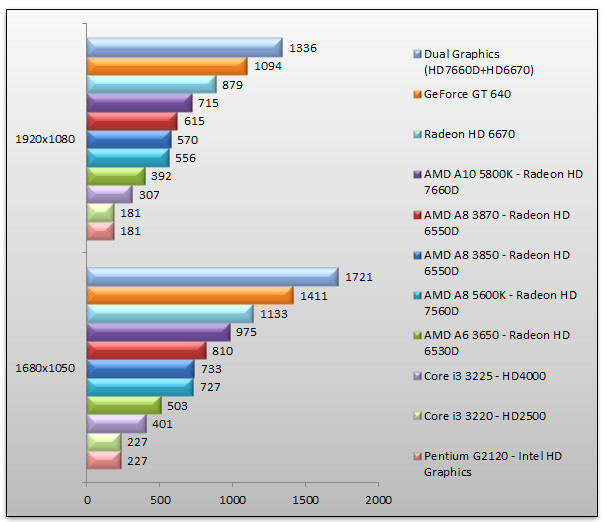The height and width of the screenshot is (522, 607).
Task: Click the Core i3 3220 - HD2500 label
Action: click(485, 416)
